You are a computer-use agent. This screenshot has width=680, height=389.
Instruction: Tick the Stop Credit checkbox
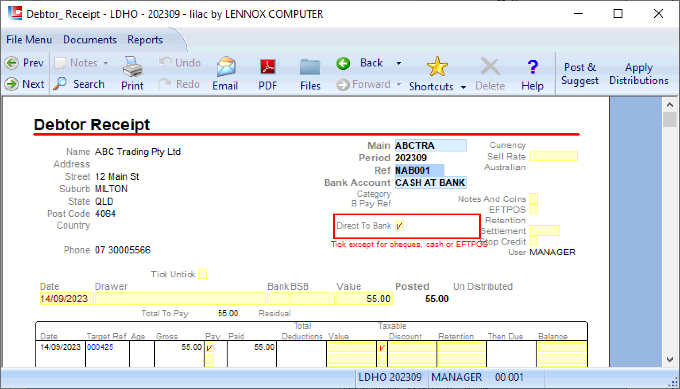[534, 241]
